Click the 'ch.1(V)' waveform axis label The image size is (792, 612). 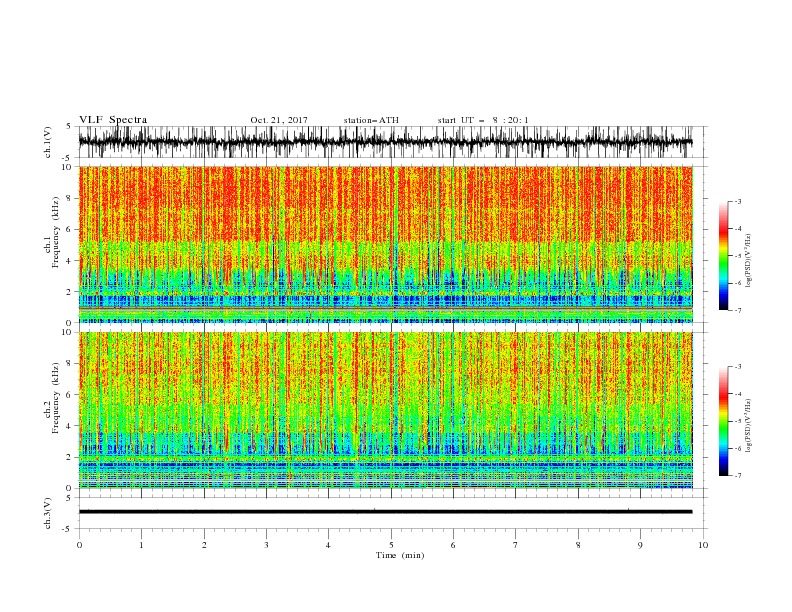coord(48,142)
